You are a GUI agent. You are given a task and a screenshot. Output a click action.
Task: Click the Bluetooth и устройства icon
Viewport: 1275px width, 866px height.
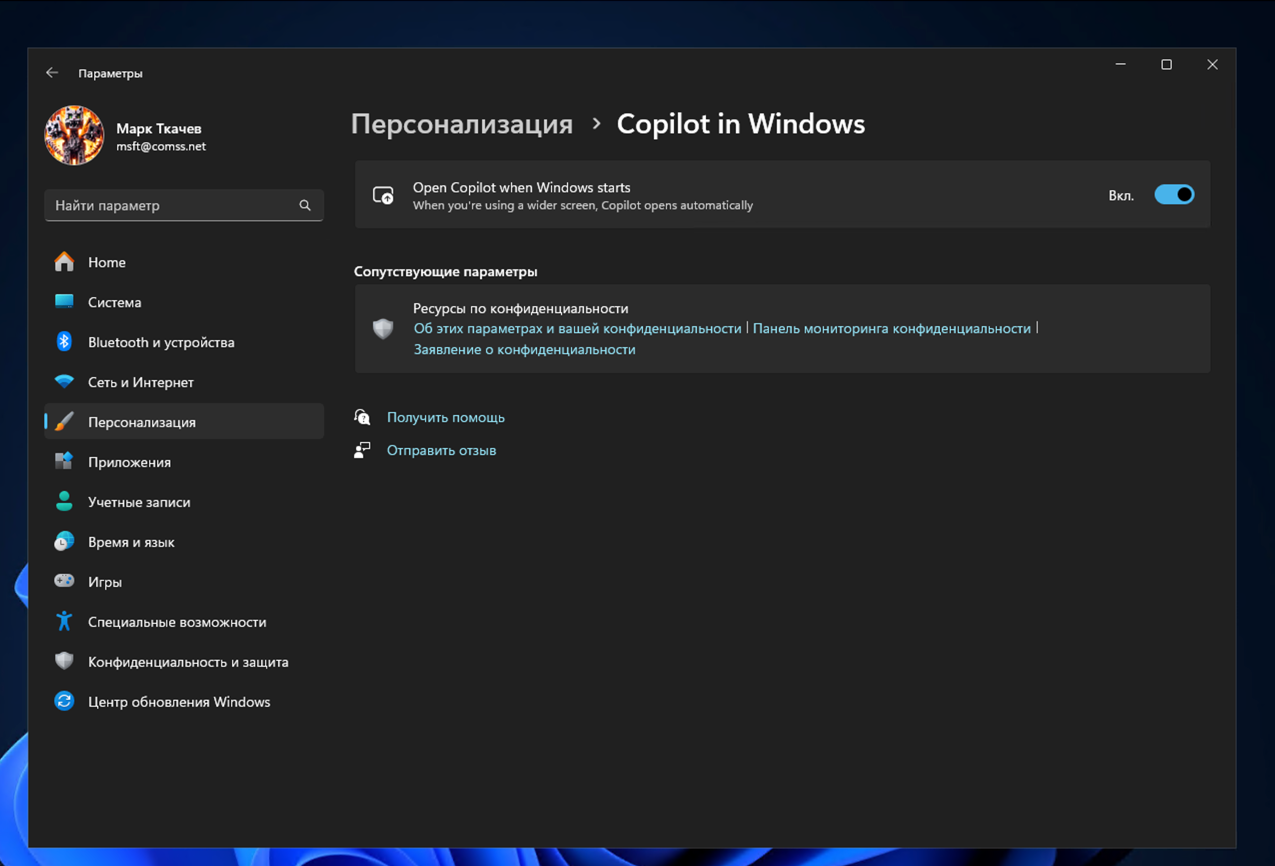point(64,342)
